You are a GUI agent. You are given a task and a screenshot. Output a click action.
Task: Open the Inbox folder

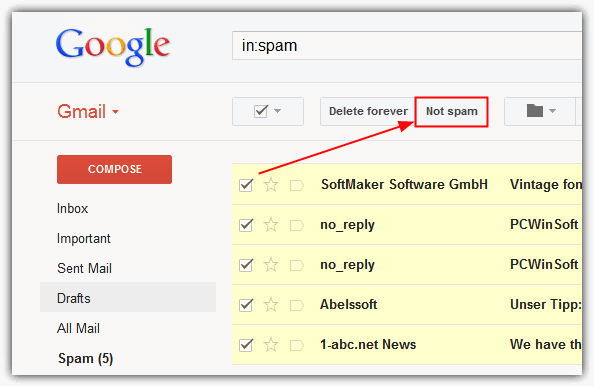(x=72, y=208)
